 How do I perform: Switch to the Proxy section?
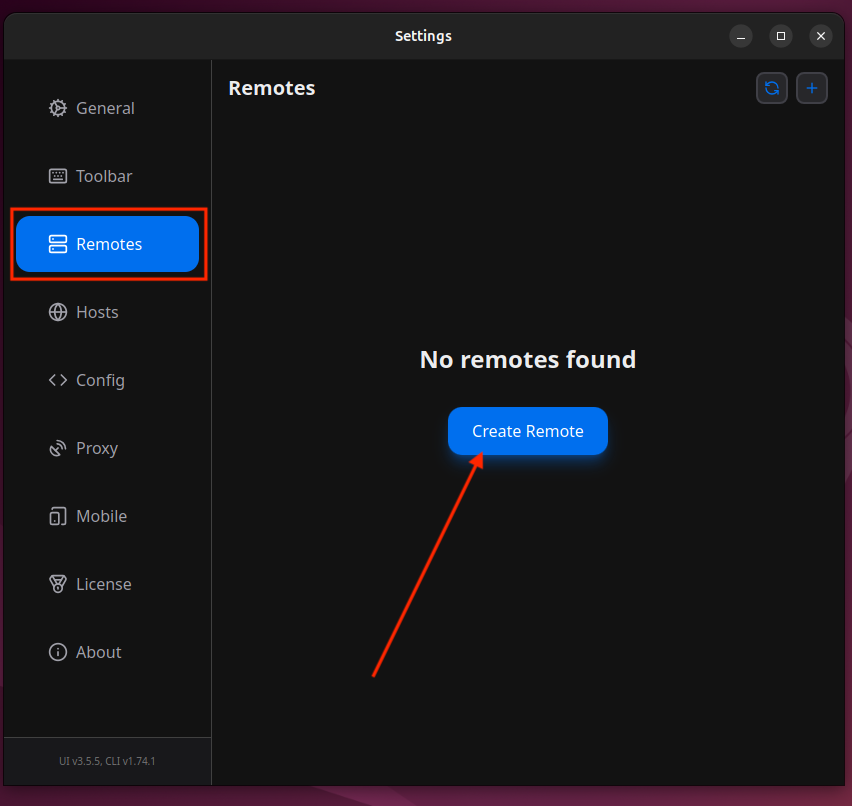[x=108, y=448]
